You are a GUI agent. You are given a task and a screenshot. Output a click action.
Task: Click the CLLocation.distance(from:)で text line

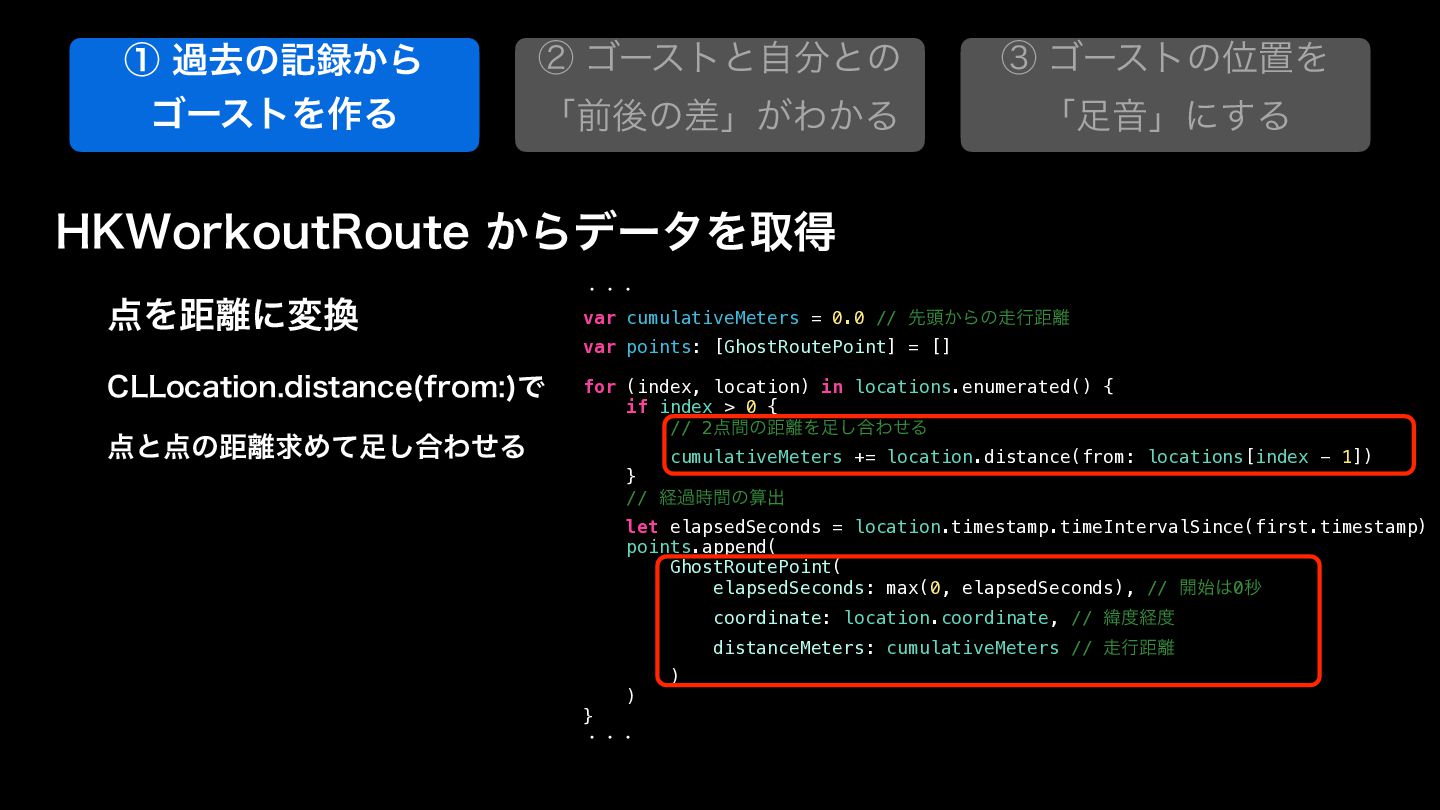pos(325,388)
